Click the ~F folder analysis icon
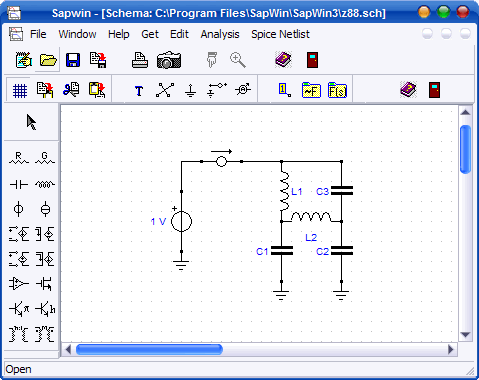This screenshot has height=380, width=479. pos(311,90)
